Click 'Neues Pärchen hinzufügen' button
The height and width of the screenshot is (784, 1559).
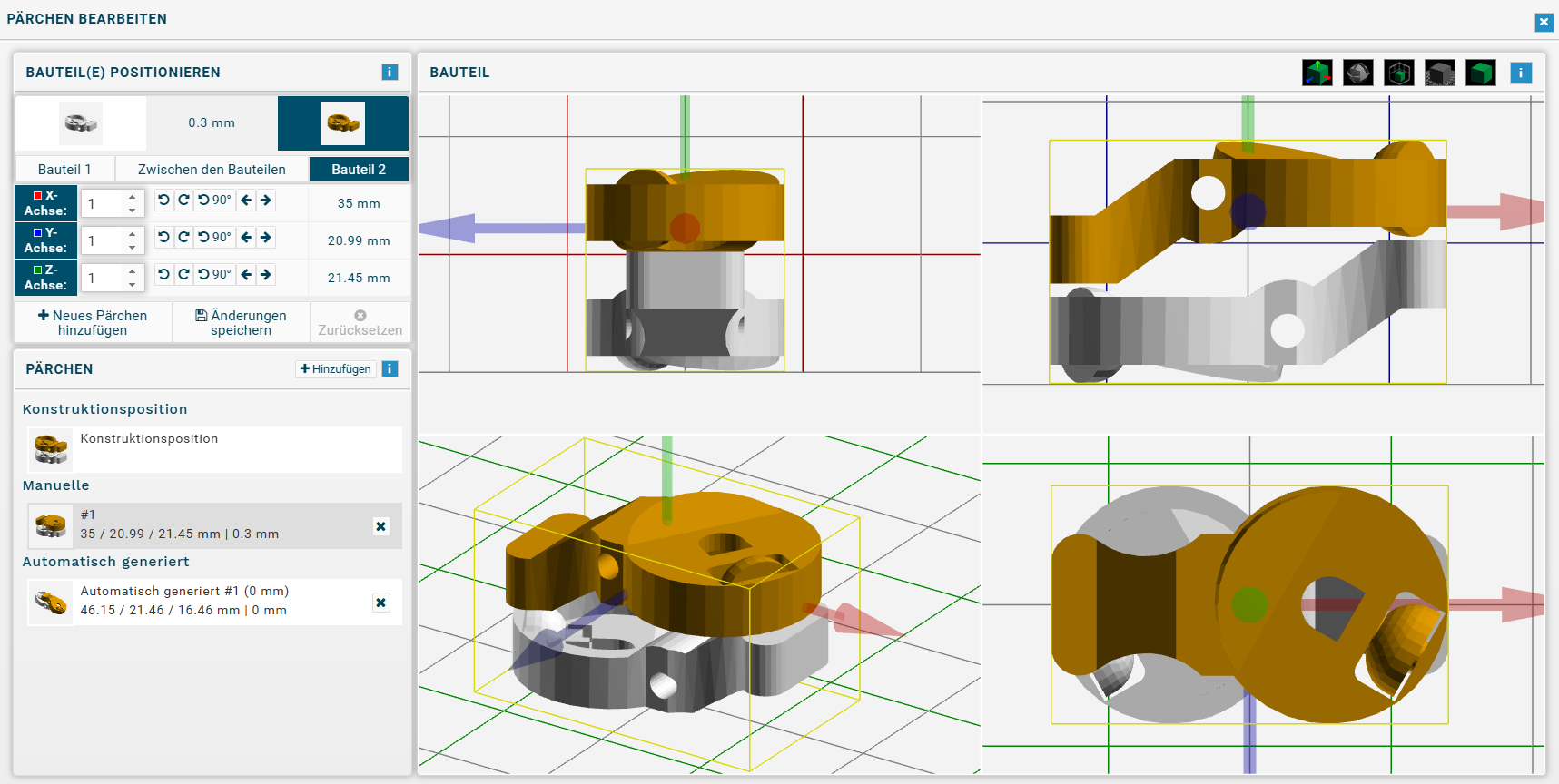point(93,322)
